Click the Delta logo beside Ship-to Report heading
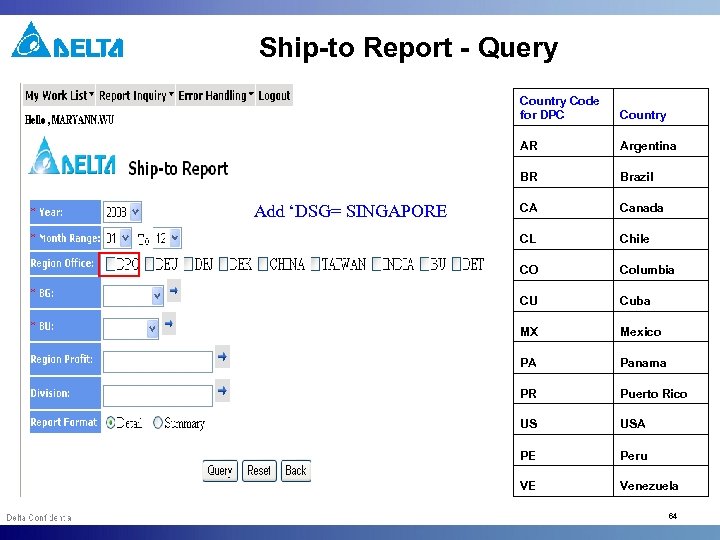Viewport: 720px width, 540px height. (x=72, y=157)
